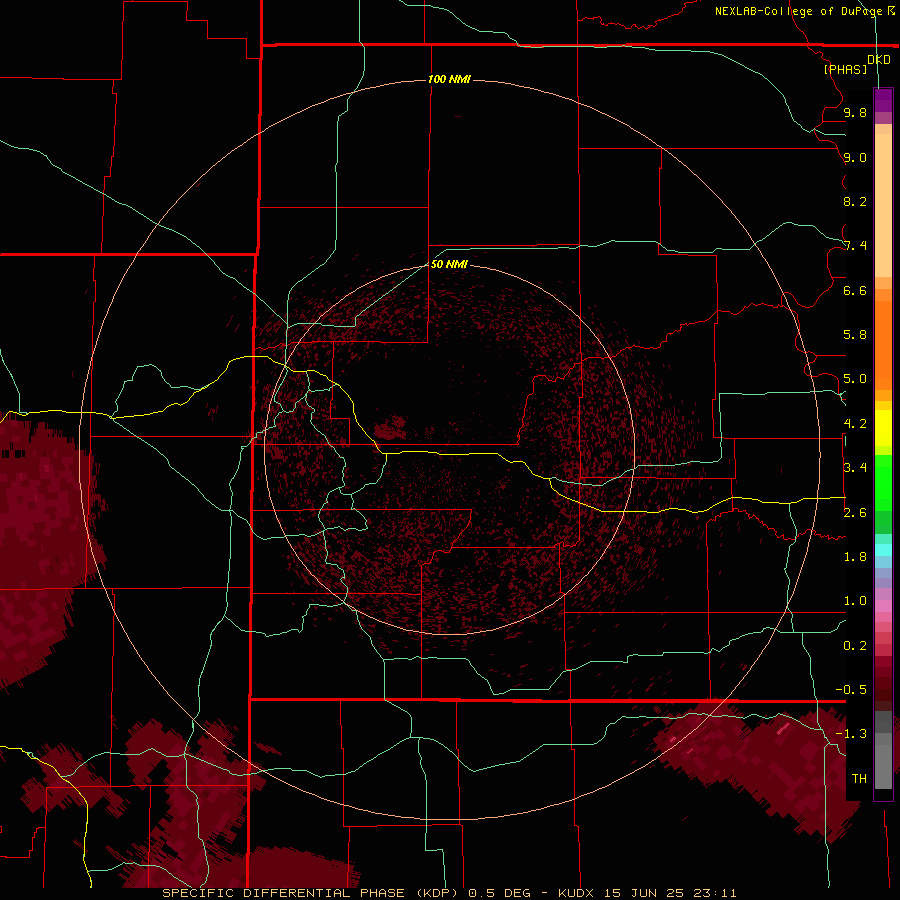Screen dimensions: 900x900
Task: Click the 9.0 scale value
Action: coord(855,157)
